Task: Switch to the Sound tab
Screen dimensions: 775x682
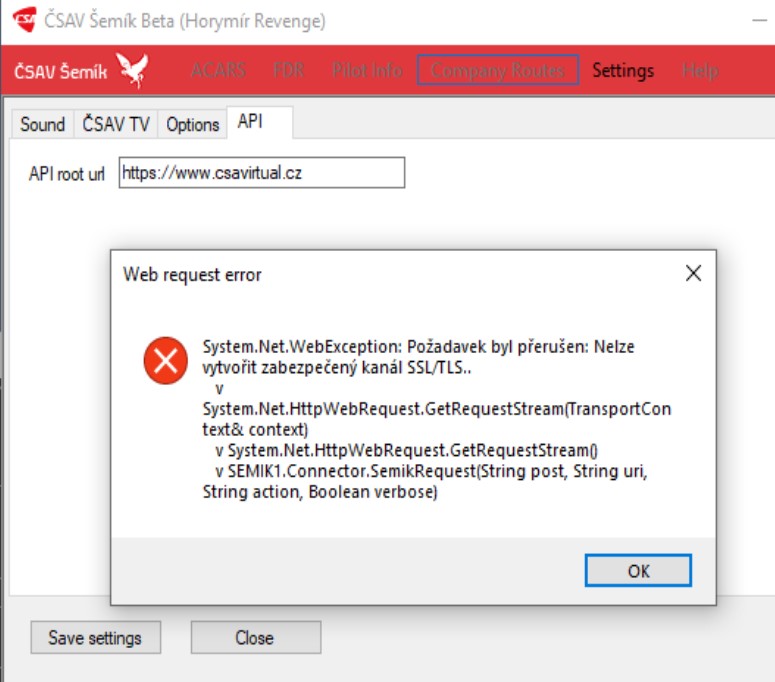Action: [x=43, y=124]
